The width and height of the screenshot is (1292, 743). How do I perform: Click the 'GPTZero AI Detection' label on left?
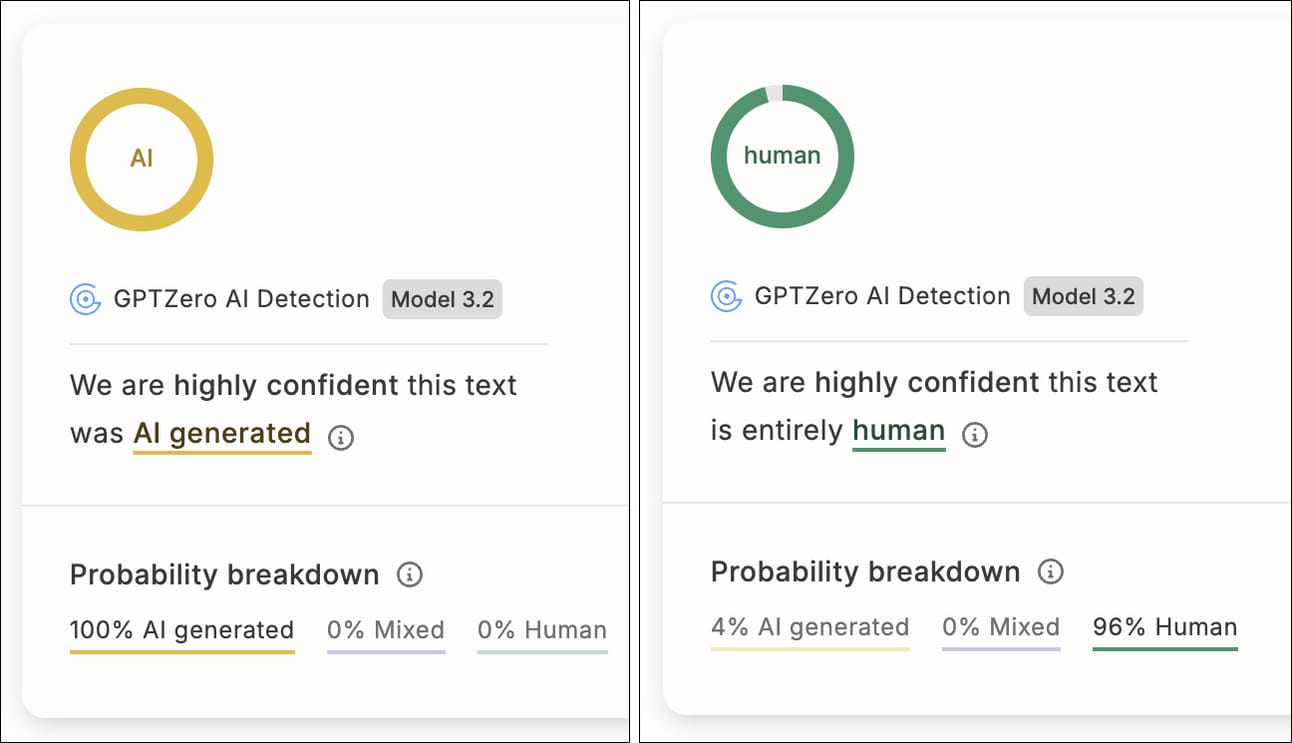tap(241, 299)
